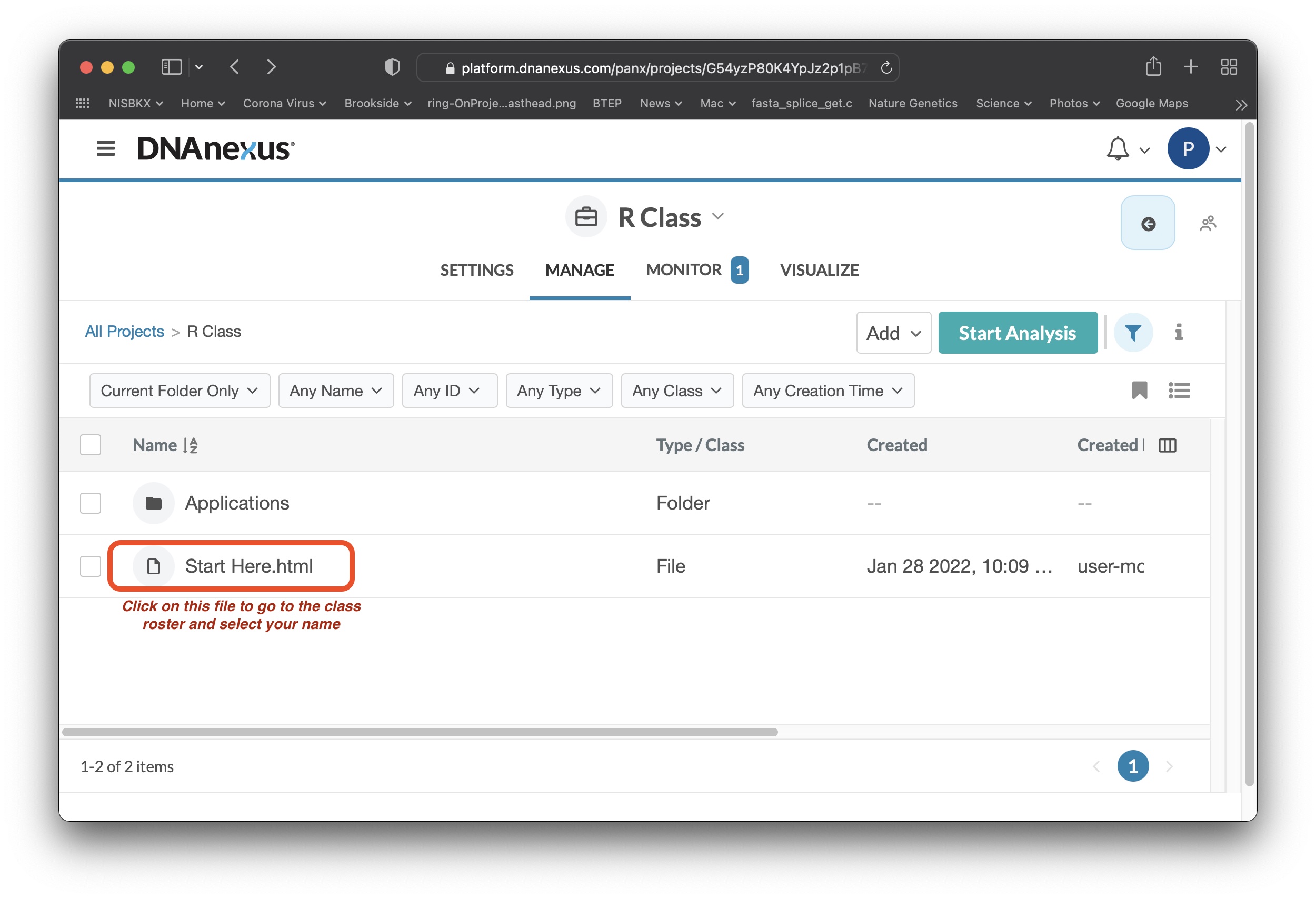This screenshot has height=899, width=1316.
Task: Click the filter funnel icon
Action: coord(1132,333)
